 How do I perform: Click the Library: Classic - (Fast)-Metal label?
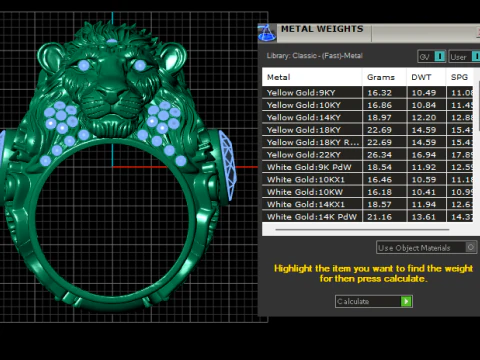coord(314,56)
